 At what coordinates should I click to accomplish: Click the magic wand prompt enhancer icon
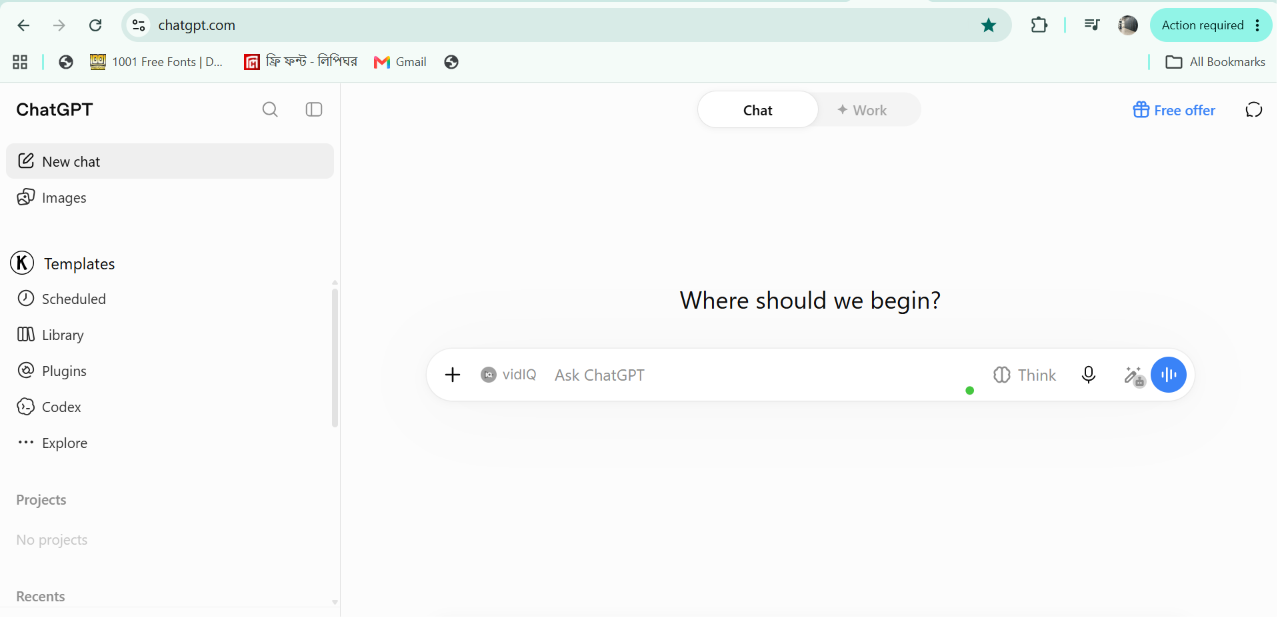(x=1133, y=376)
